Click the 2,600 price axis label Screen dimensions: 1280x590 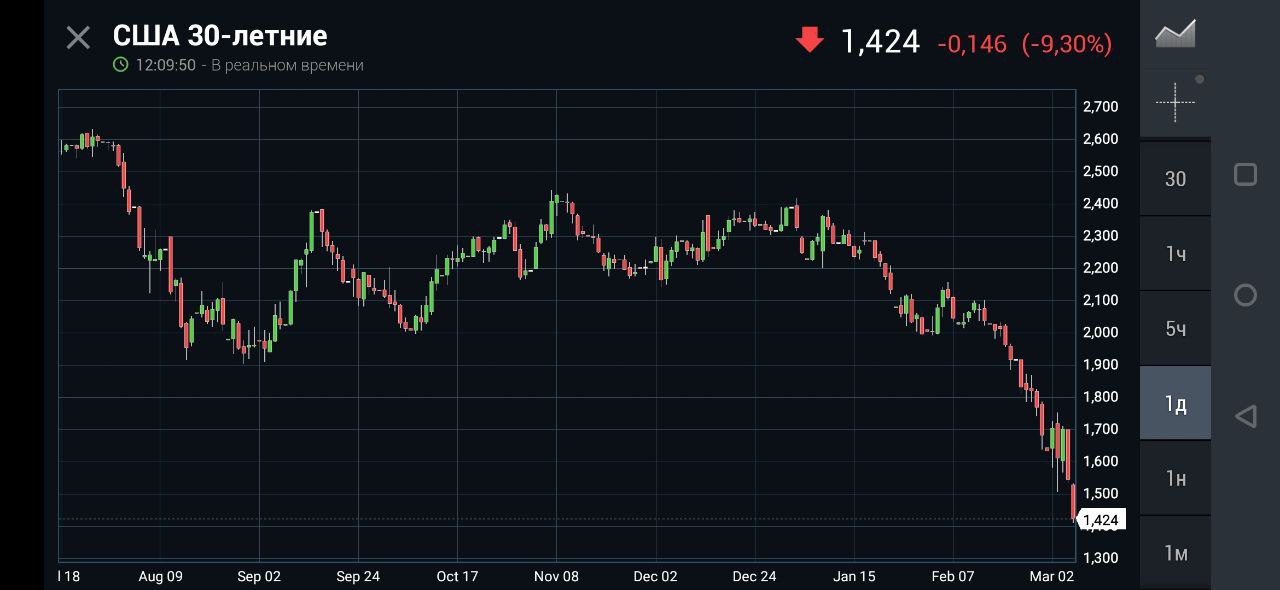click(x=1100, y=139)
